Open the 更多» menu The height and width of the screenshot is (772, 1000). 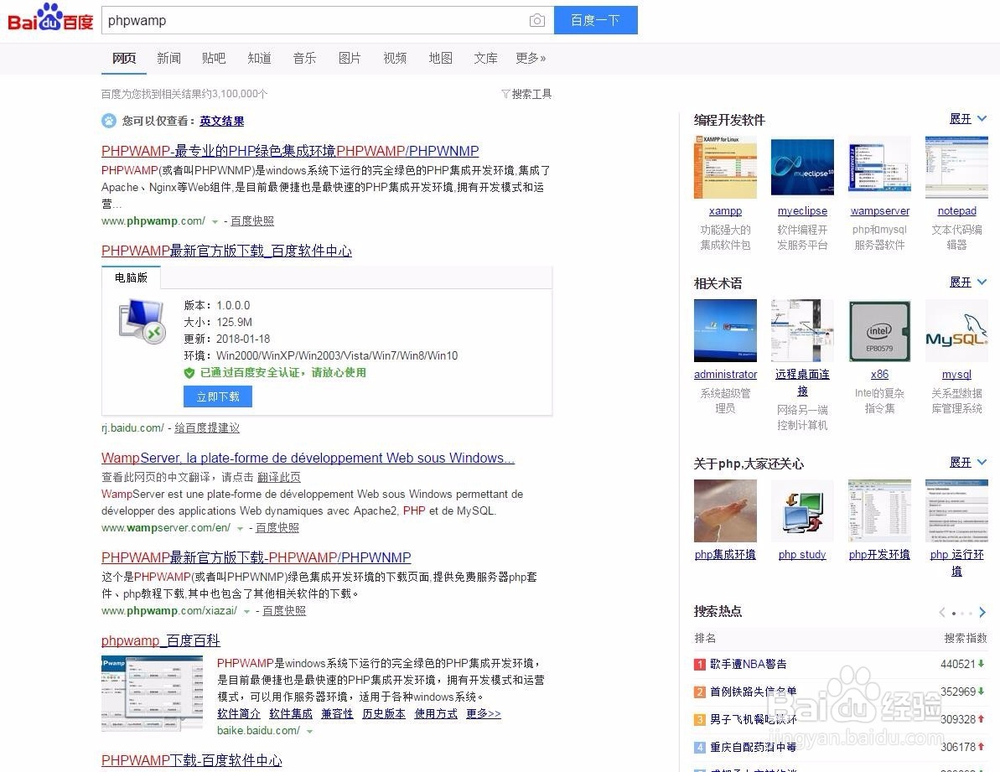[531, 58]
